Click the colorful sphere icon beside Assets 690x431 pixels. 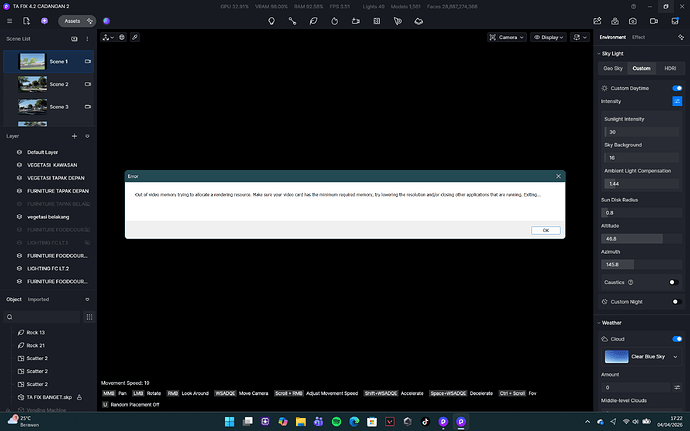[x=106, y=21]
